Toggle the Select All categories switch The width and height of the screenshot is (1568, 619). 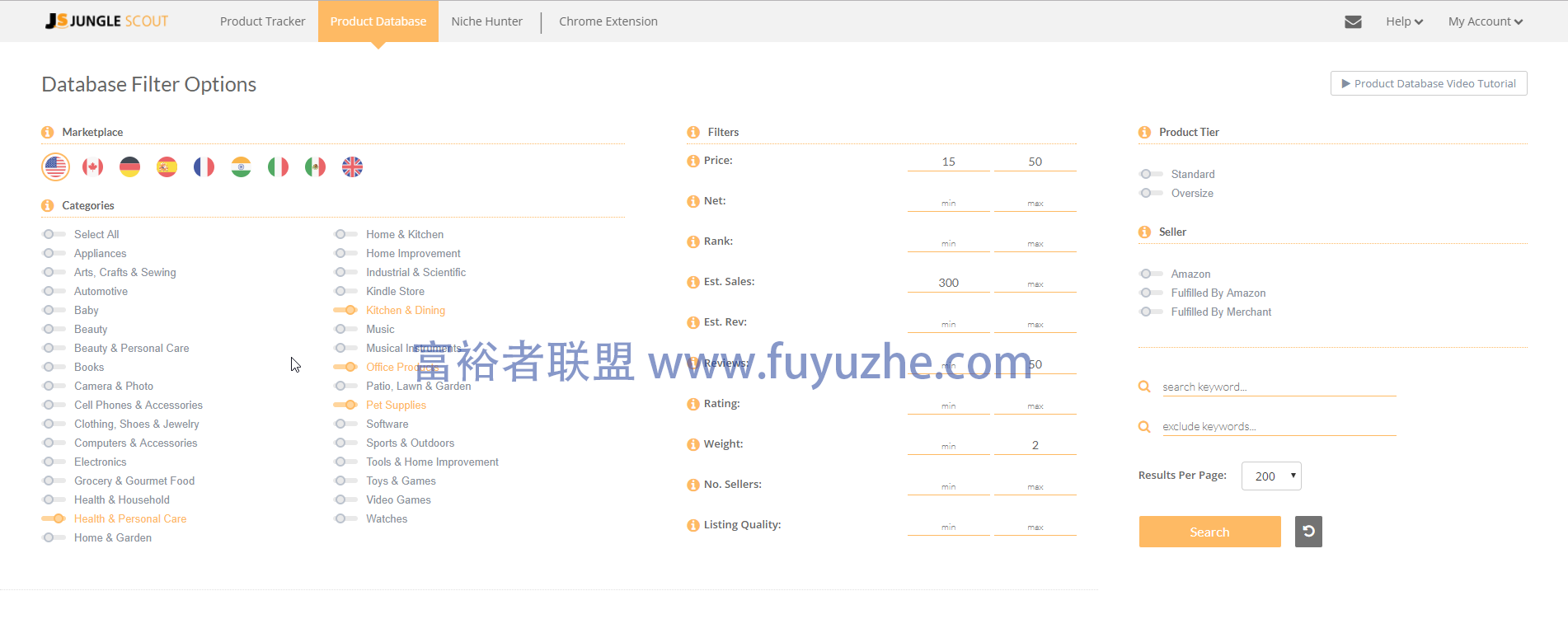tap(54, 234)
